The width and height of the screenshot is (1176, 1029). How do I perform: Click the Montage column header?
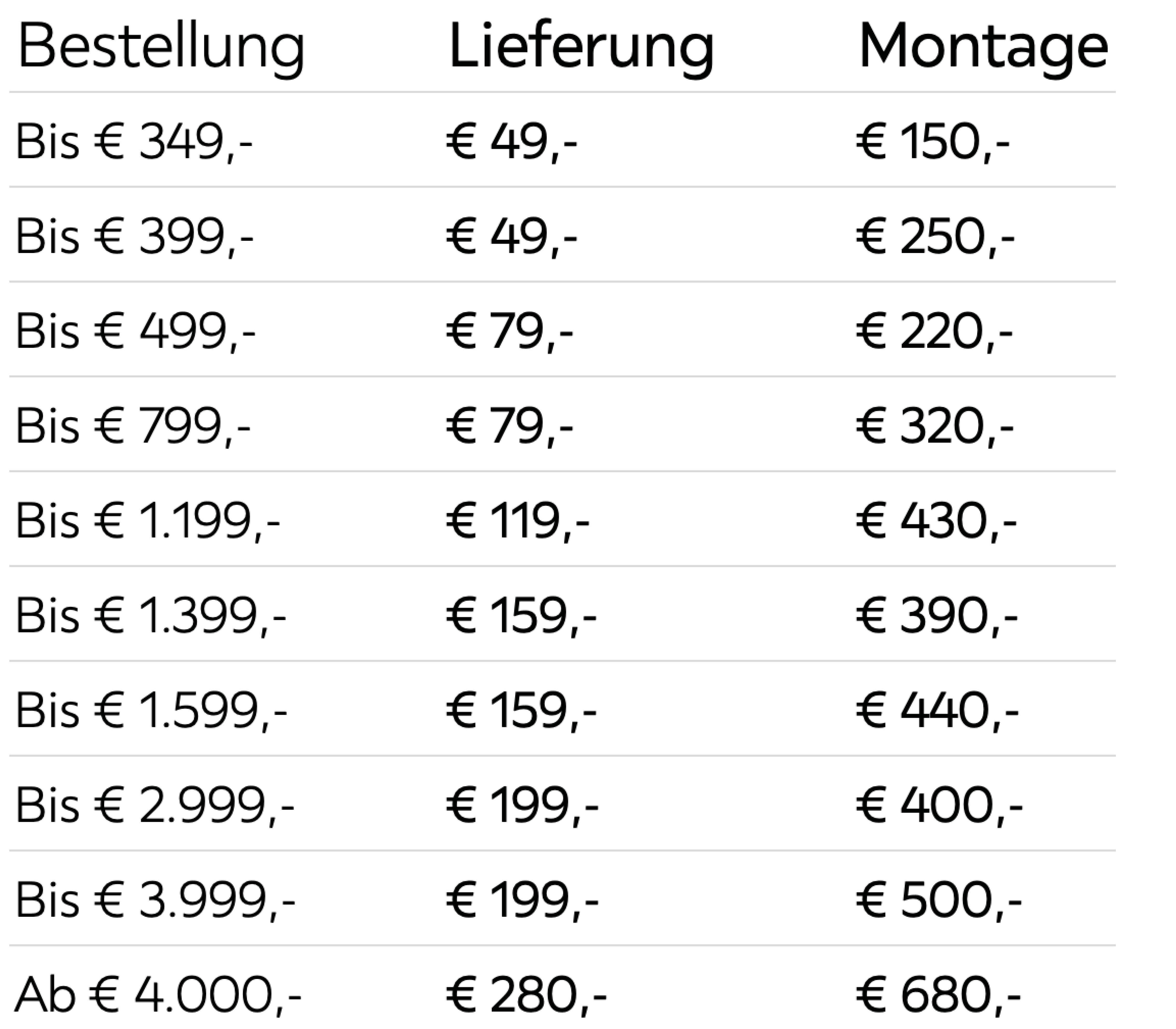click(983, 48)
